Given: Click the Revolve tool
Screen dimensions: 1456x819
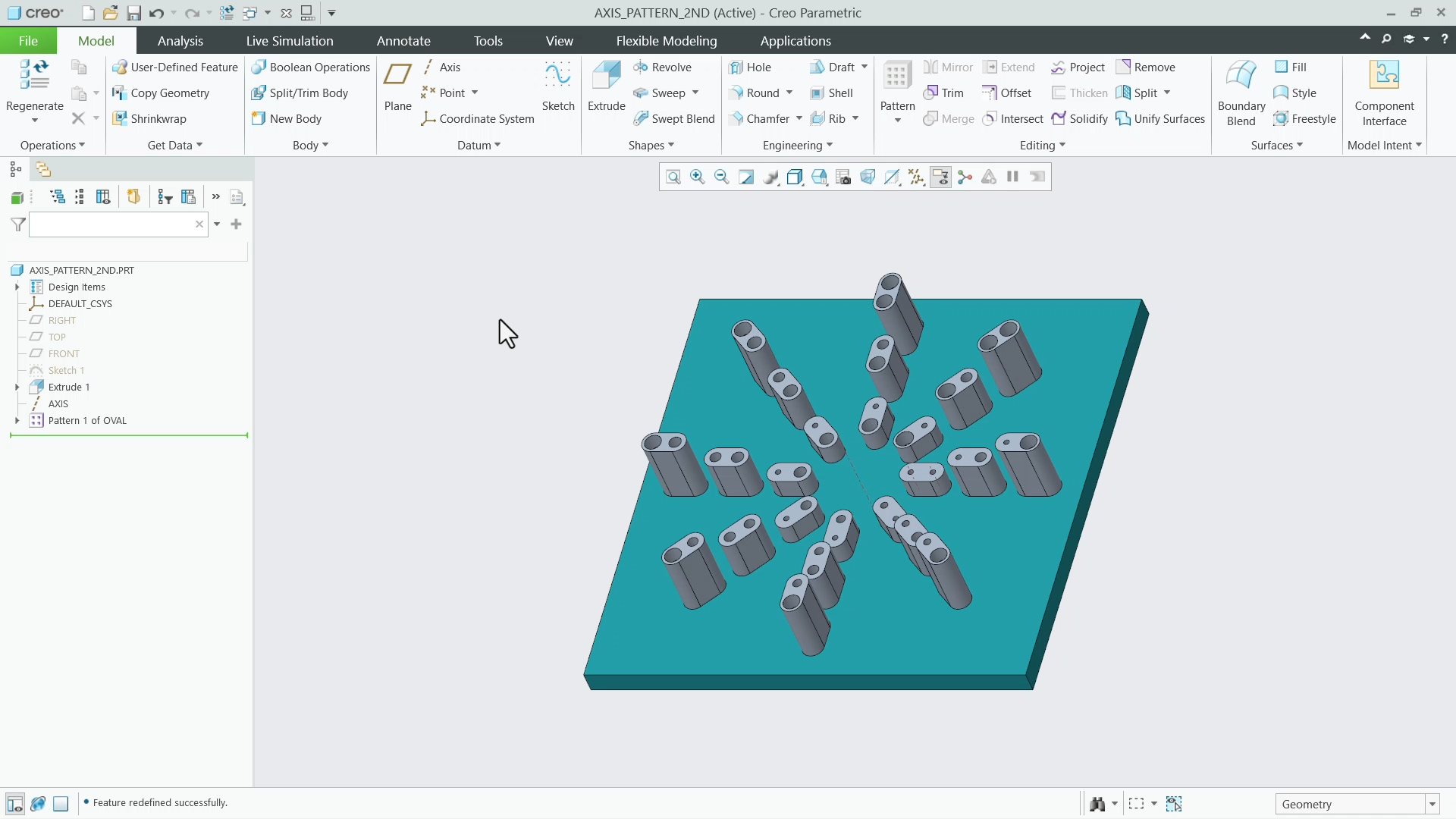Looking at the screenshot, I should point(662,67).
